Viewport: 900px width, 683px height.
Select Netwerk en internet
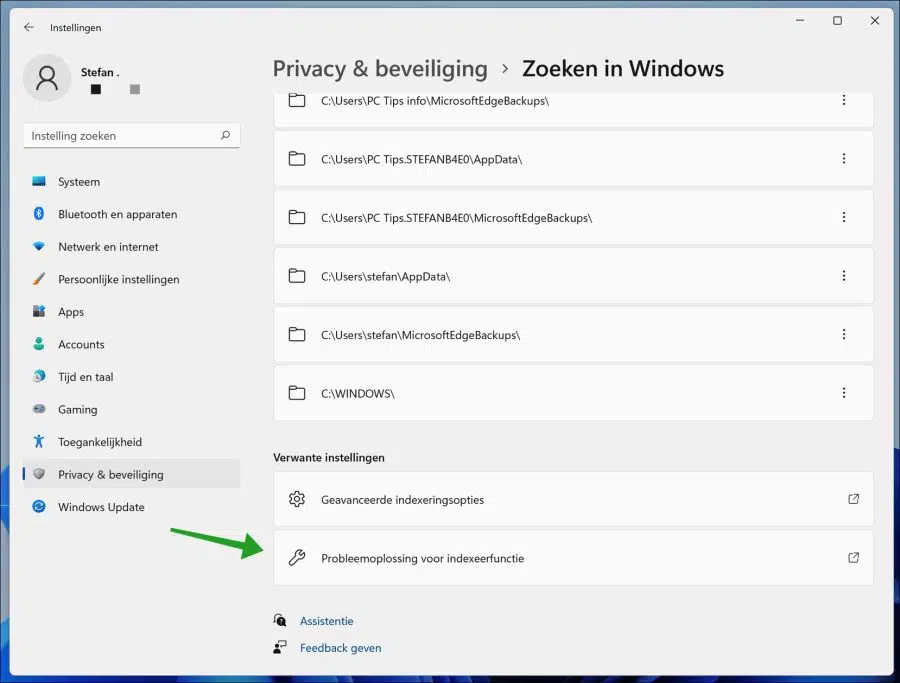[x=131, y=247]
